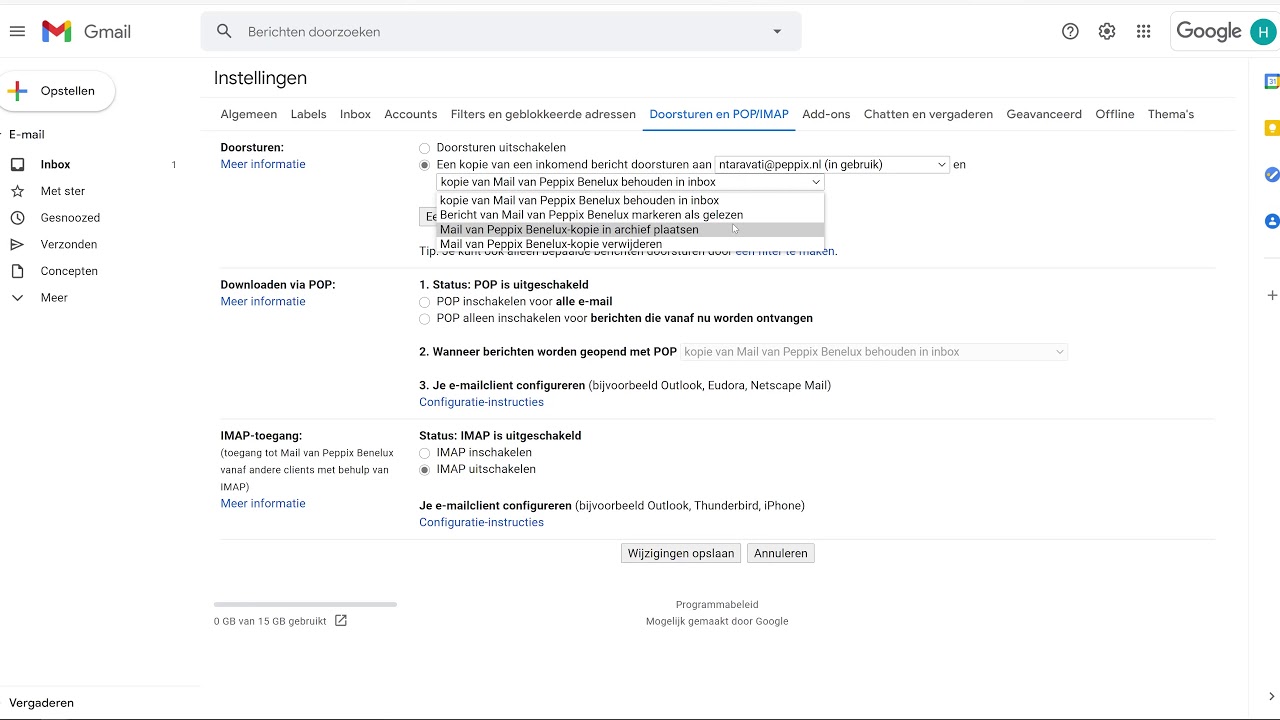Enable POP voor alle e-mail
The height and width of the screenshot is (720, 1280).
425,302
